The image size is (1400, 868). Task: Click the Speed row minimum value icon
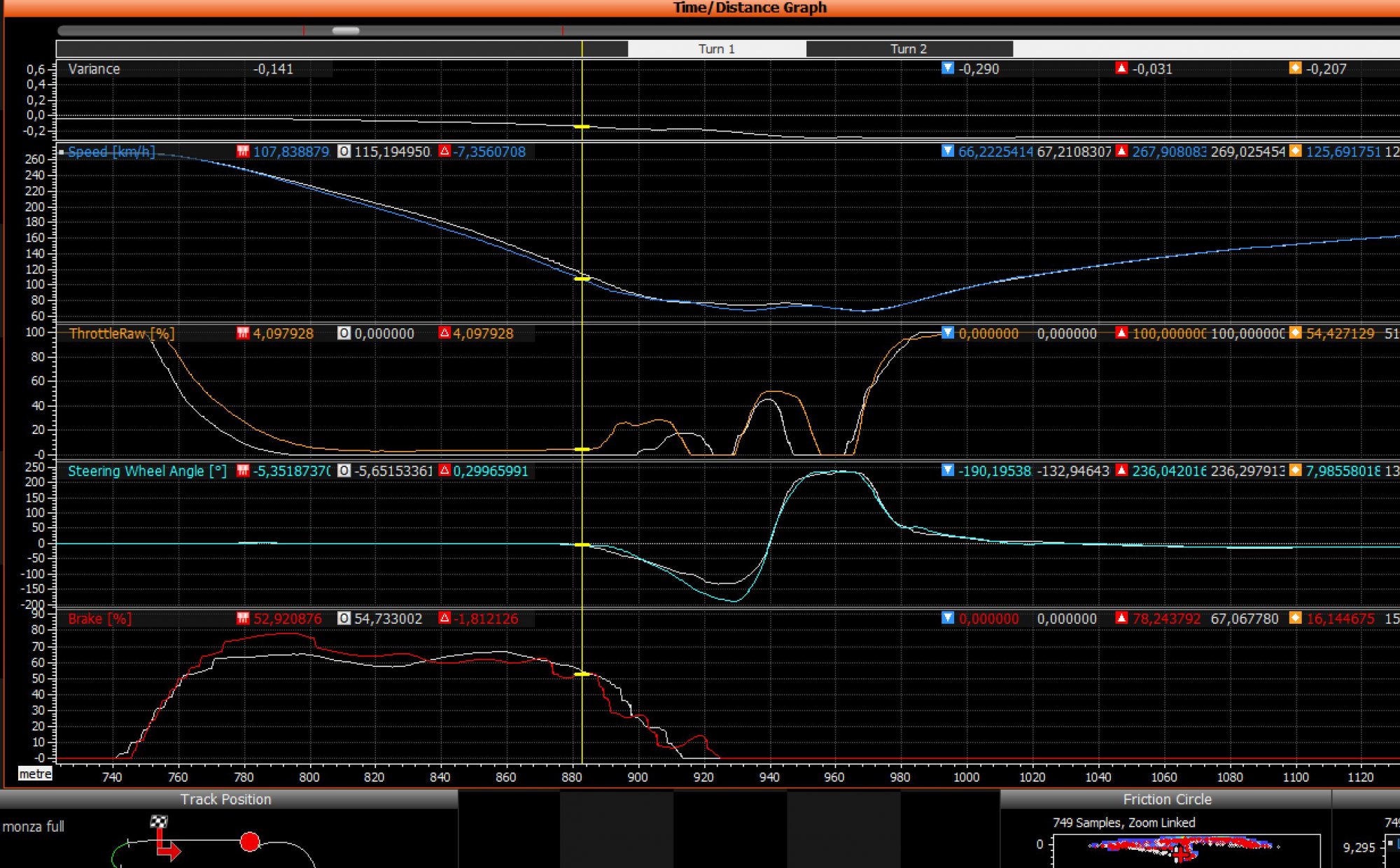click(948, 151)
